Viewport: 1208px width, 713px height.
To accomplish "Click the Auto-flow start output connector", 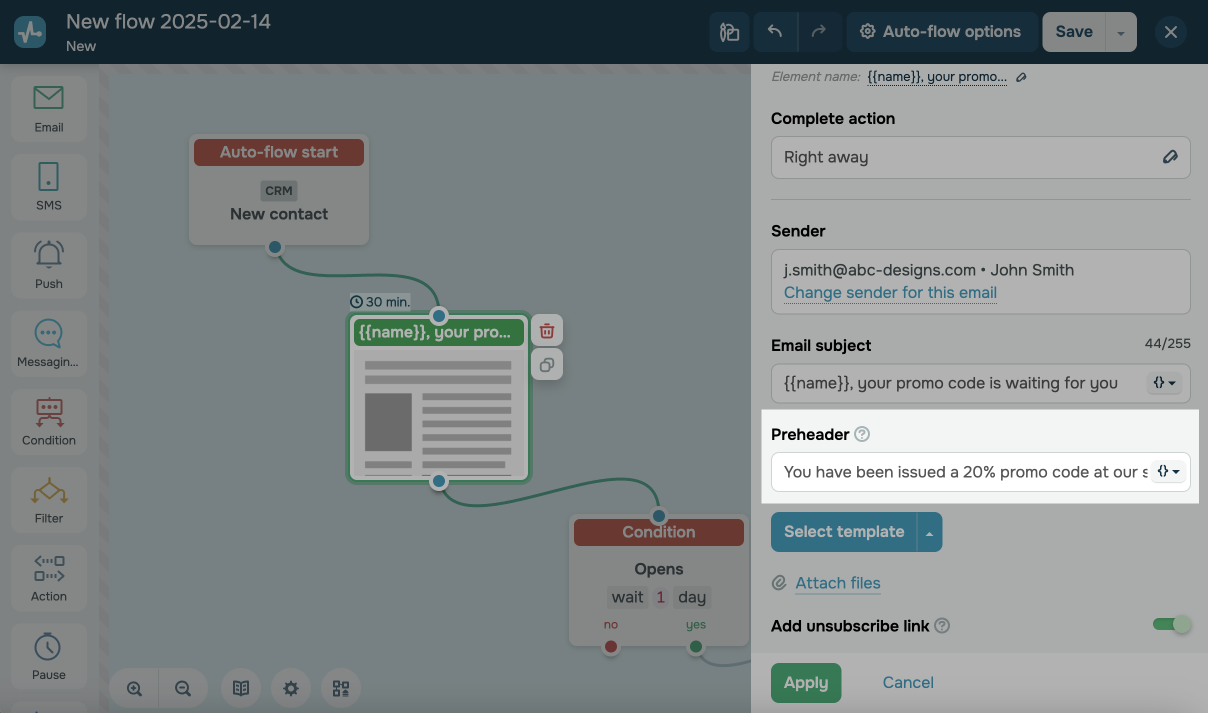I will pos(275,247).
